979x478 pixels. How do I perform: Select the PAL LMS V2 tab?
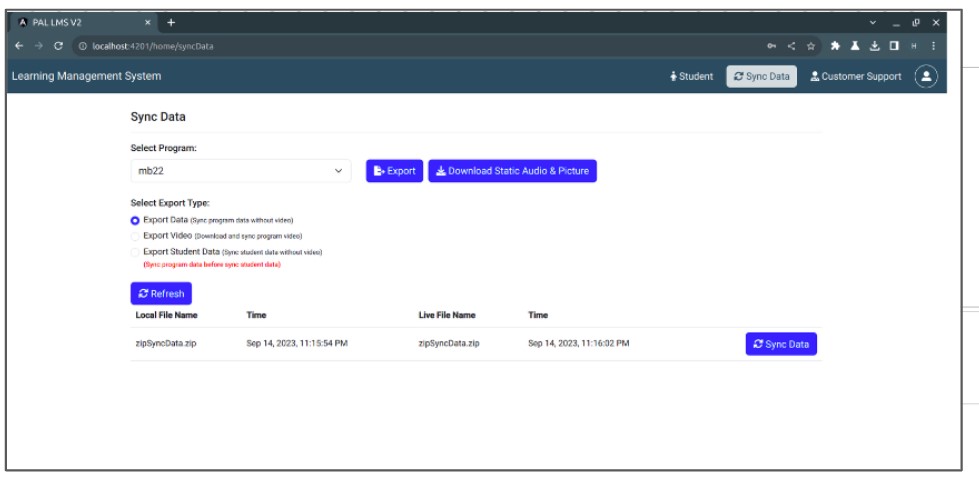coord(86,22)
